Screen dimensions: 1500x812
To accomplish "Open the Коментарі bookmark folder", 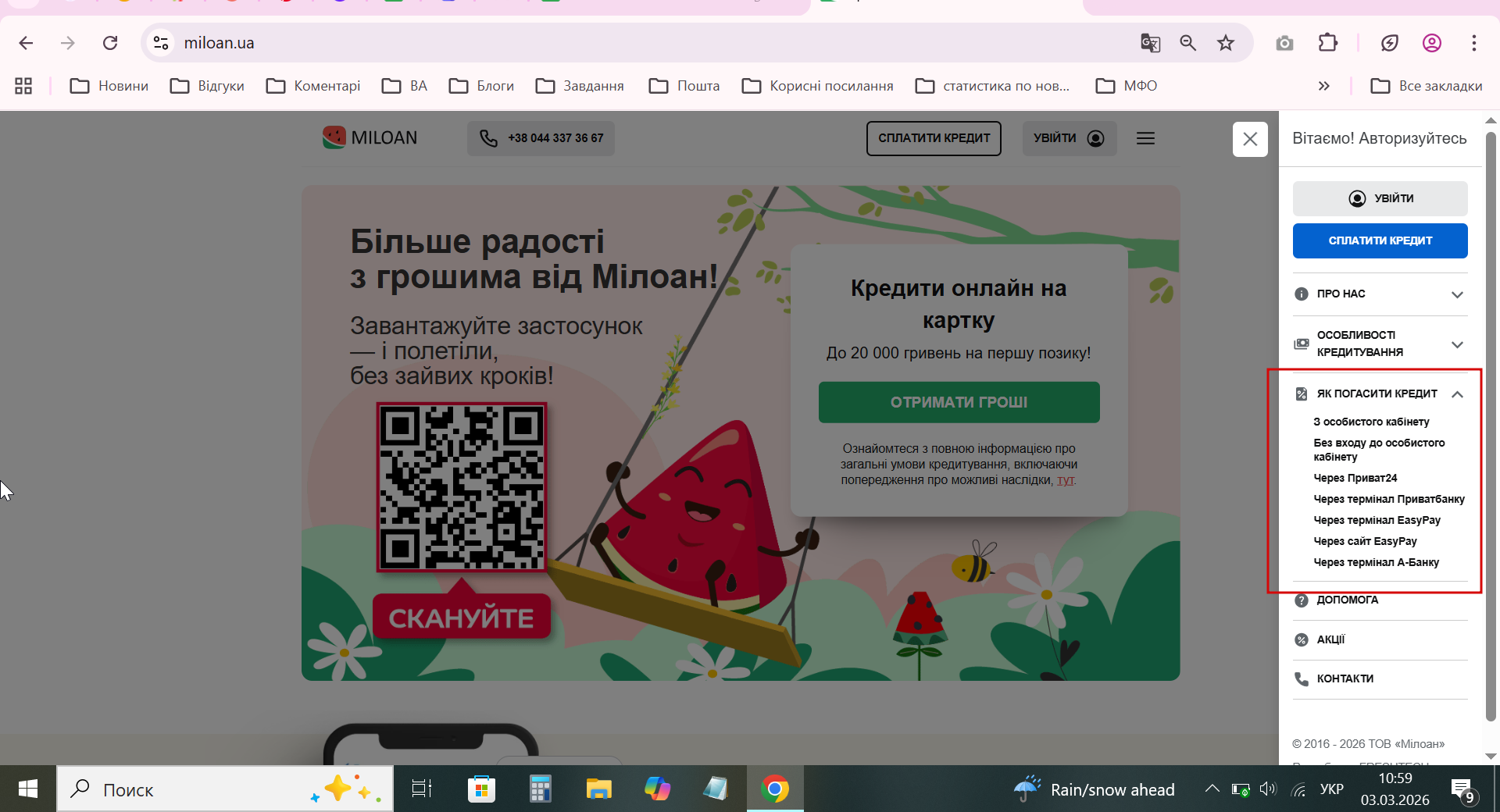I will click(313, 86).
